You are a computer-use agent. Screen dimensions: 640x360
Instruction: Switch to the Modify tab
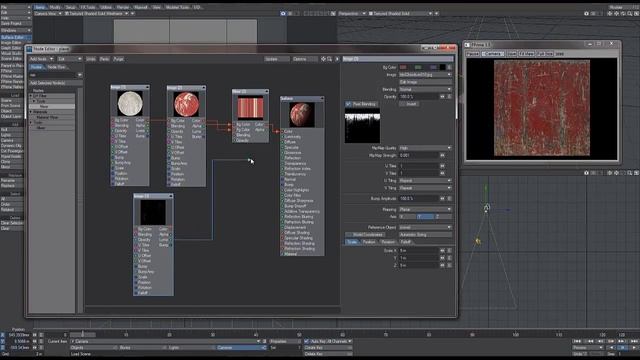tap(55, 7)
